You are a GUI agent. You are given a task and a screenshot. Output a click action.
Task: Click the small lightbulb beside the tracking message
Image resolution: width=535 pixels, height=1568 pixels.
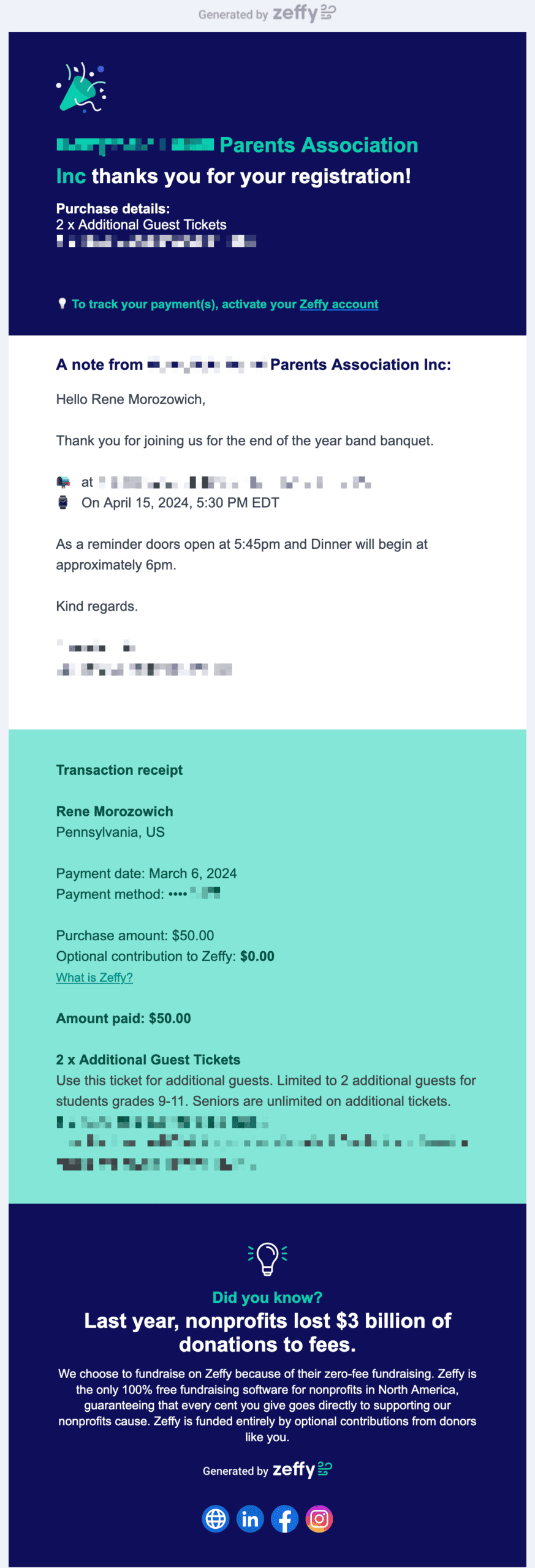pyautogui.click(x=62, y=304)
